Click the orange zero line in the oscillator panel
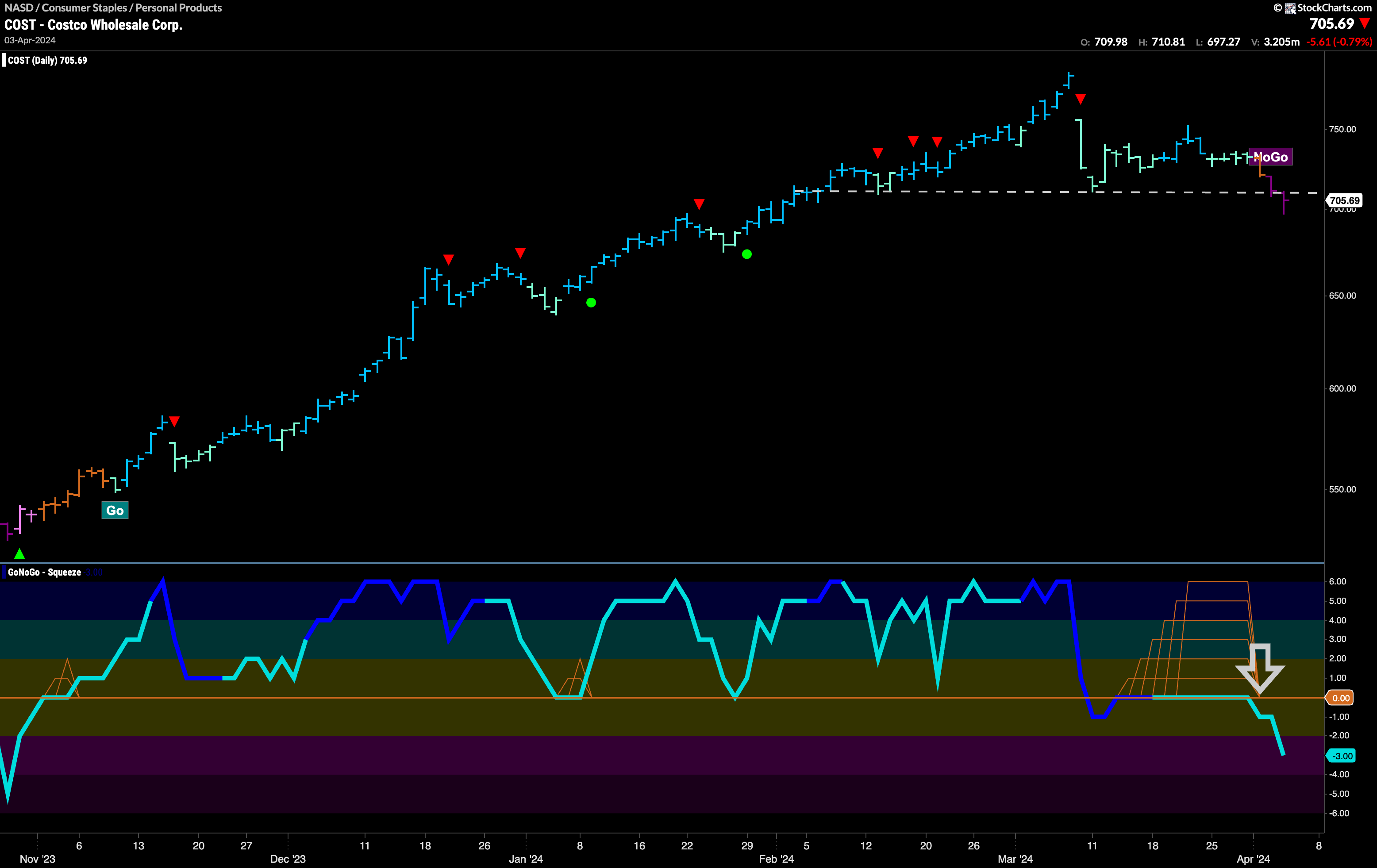Viewport: 1377px width, 868px height. 662,698
